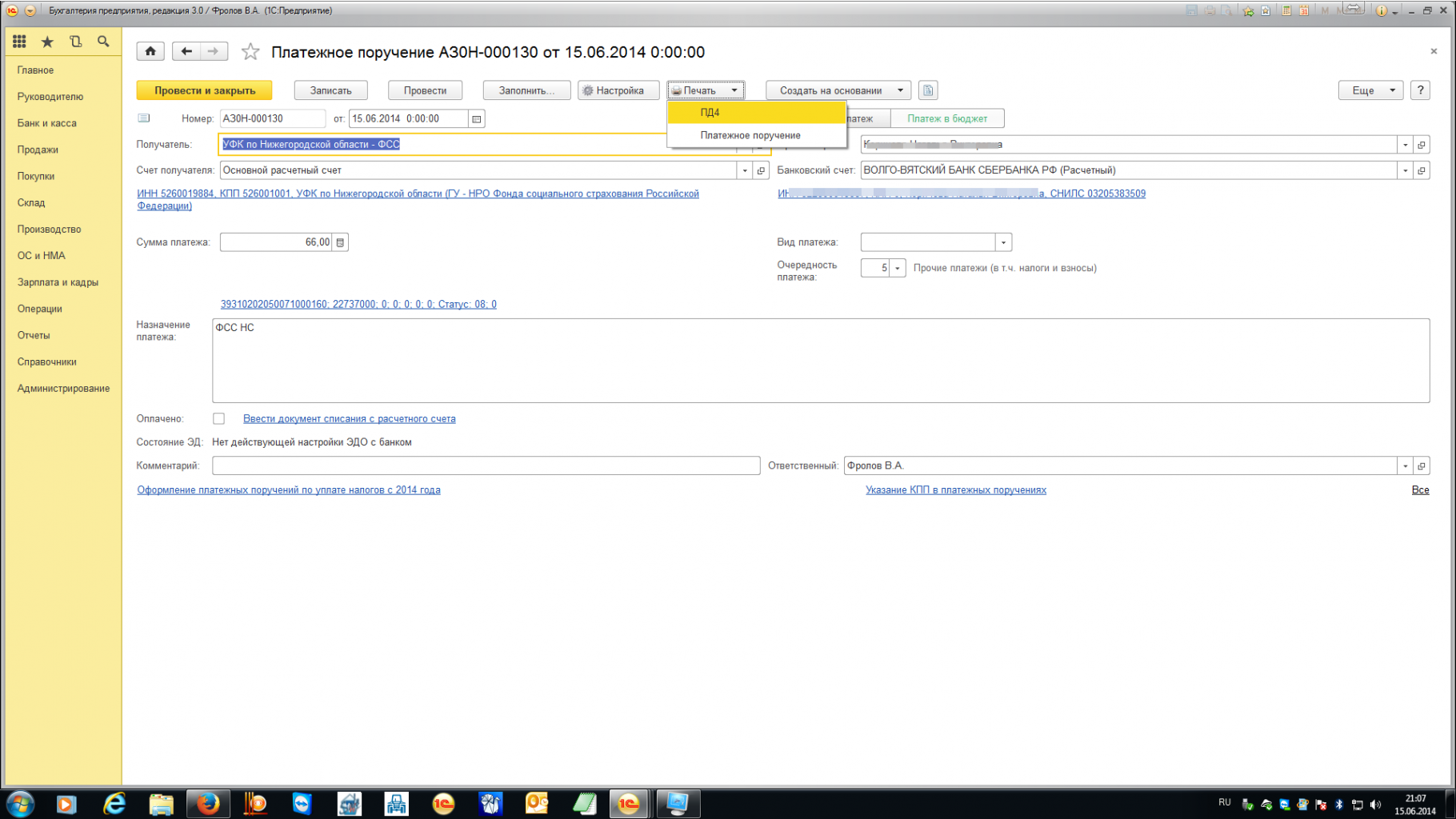This screenshot has width=1456, height=819.
Task: Open the payer organization record icon
Action: (1422, 145)
